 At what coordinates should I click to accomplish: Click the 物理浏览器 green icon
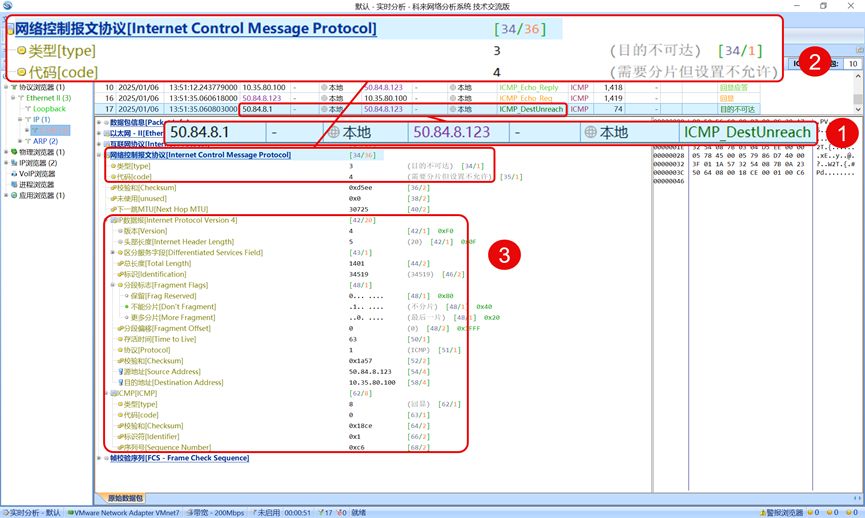pyautogui.click(x=14, y=152)
